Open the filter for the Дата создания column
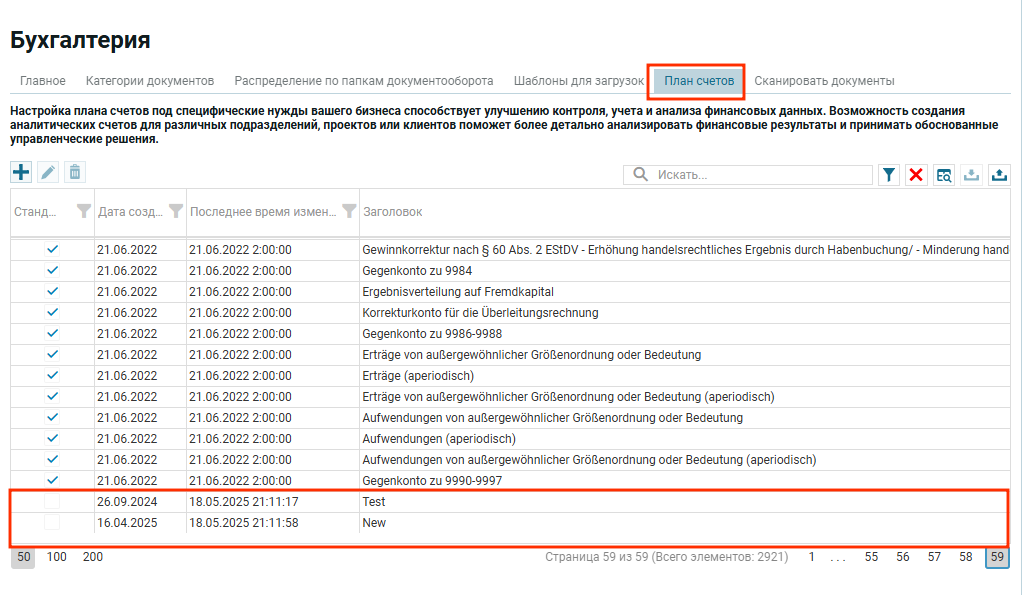The height and width of the screenshot is (595, 1024). click(x=176, y=211)
